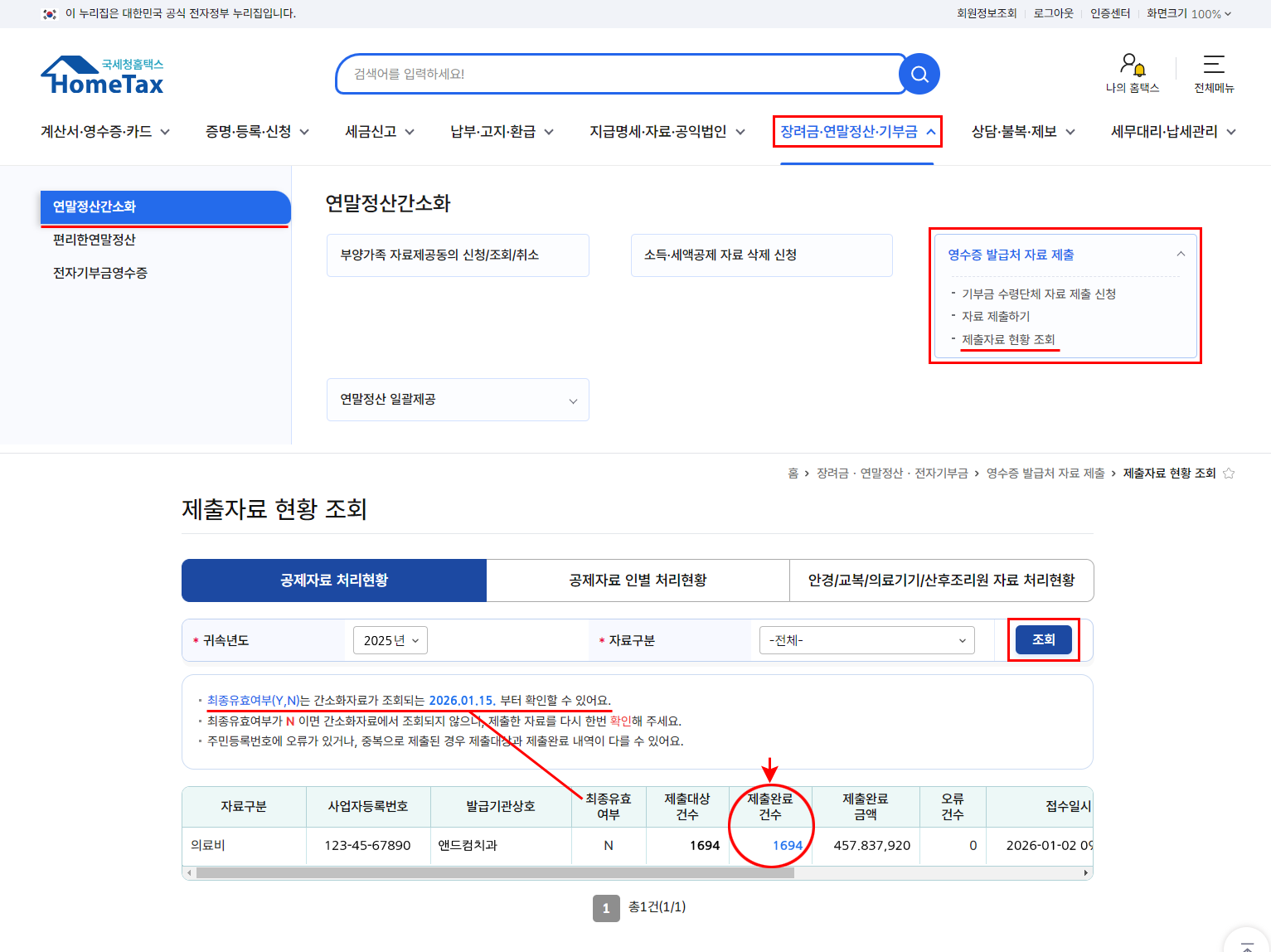Click the 1694 제출완료 건수 link

tap(787, 845)
